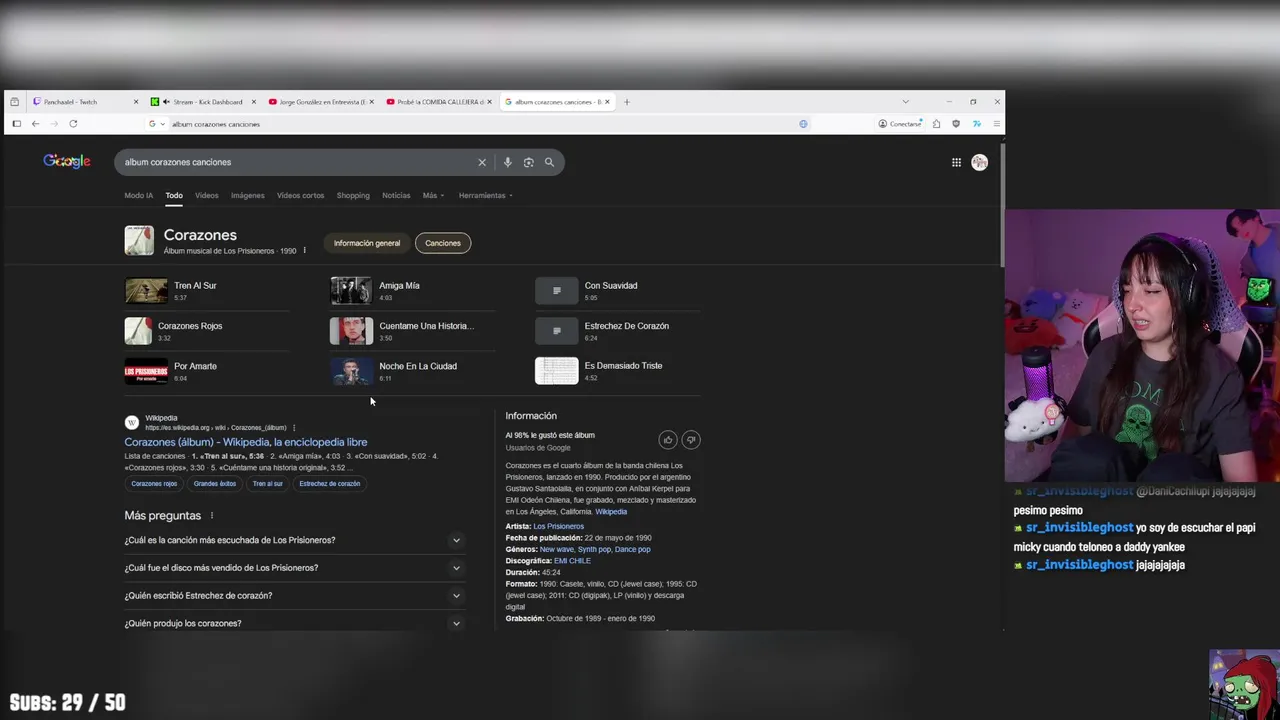Open the song Por Amarte
The image size is (1280, 720).
pyautogui.click(x=207, y=371)
